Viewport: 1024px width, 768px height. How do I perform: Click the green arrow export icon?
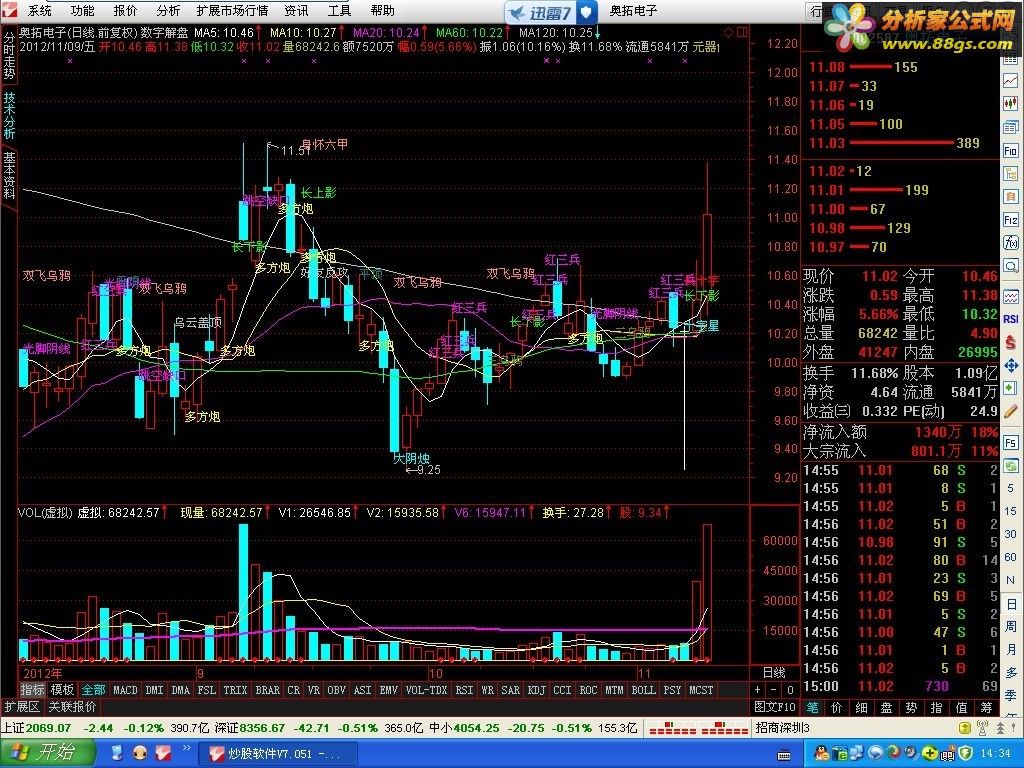pos(1010,387)
